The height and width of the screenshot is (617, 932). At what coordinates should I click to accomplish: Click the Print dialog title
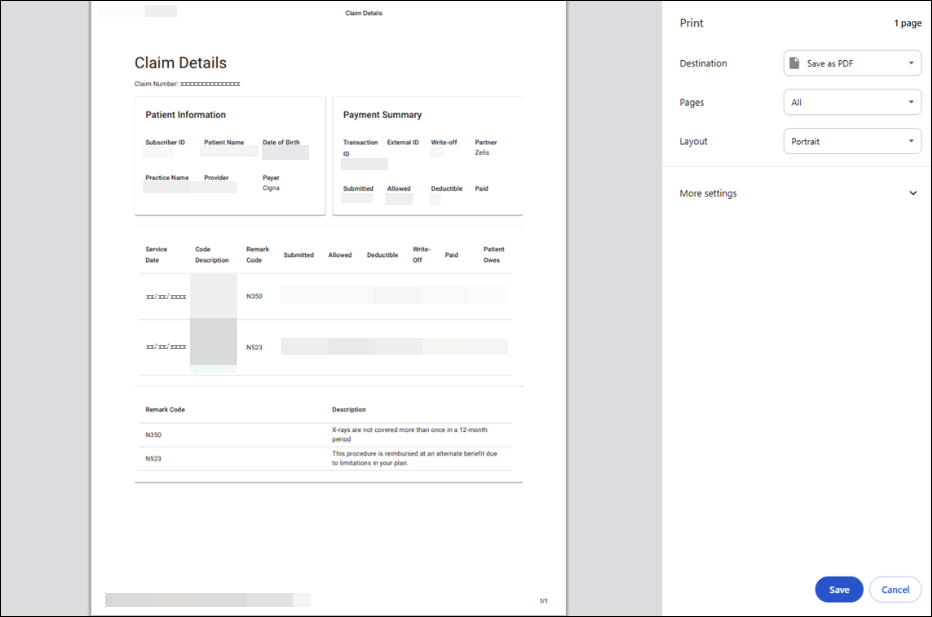pos(691,22)
